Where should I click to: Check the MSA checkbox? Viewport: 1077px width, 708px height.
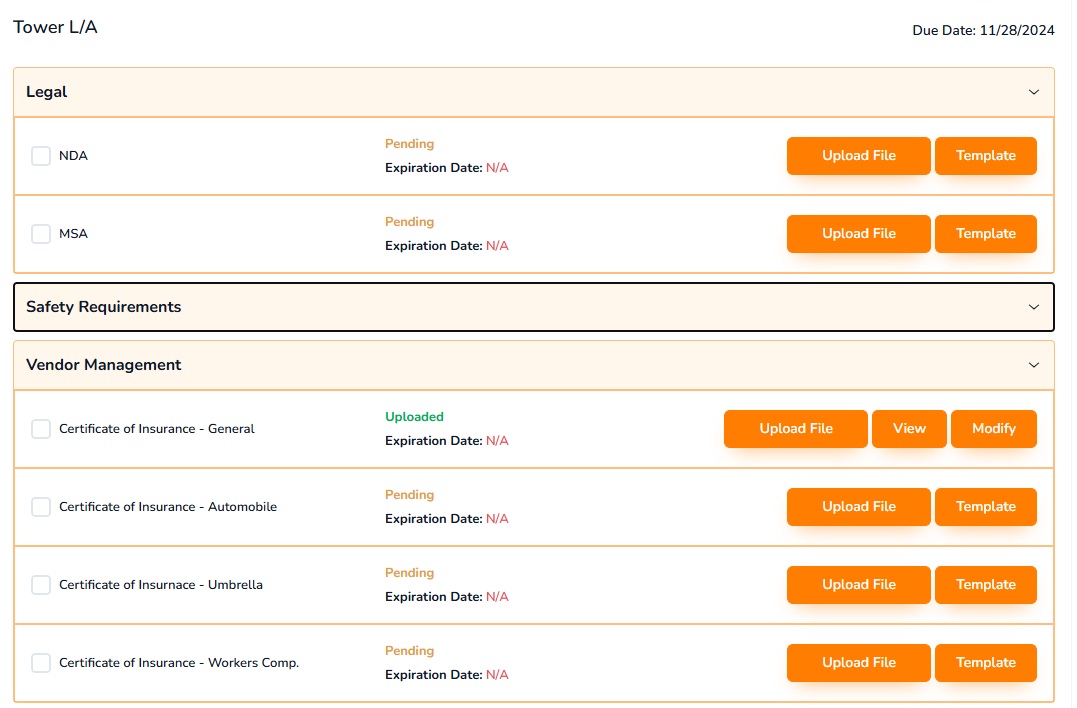(x=40, y=233)
